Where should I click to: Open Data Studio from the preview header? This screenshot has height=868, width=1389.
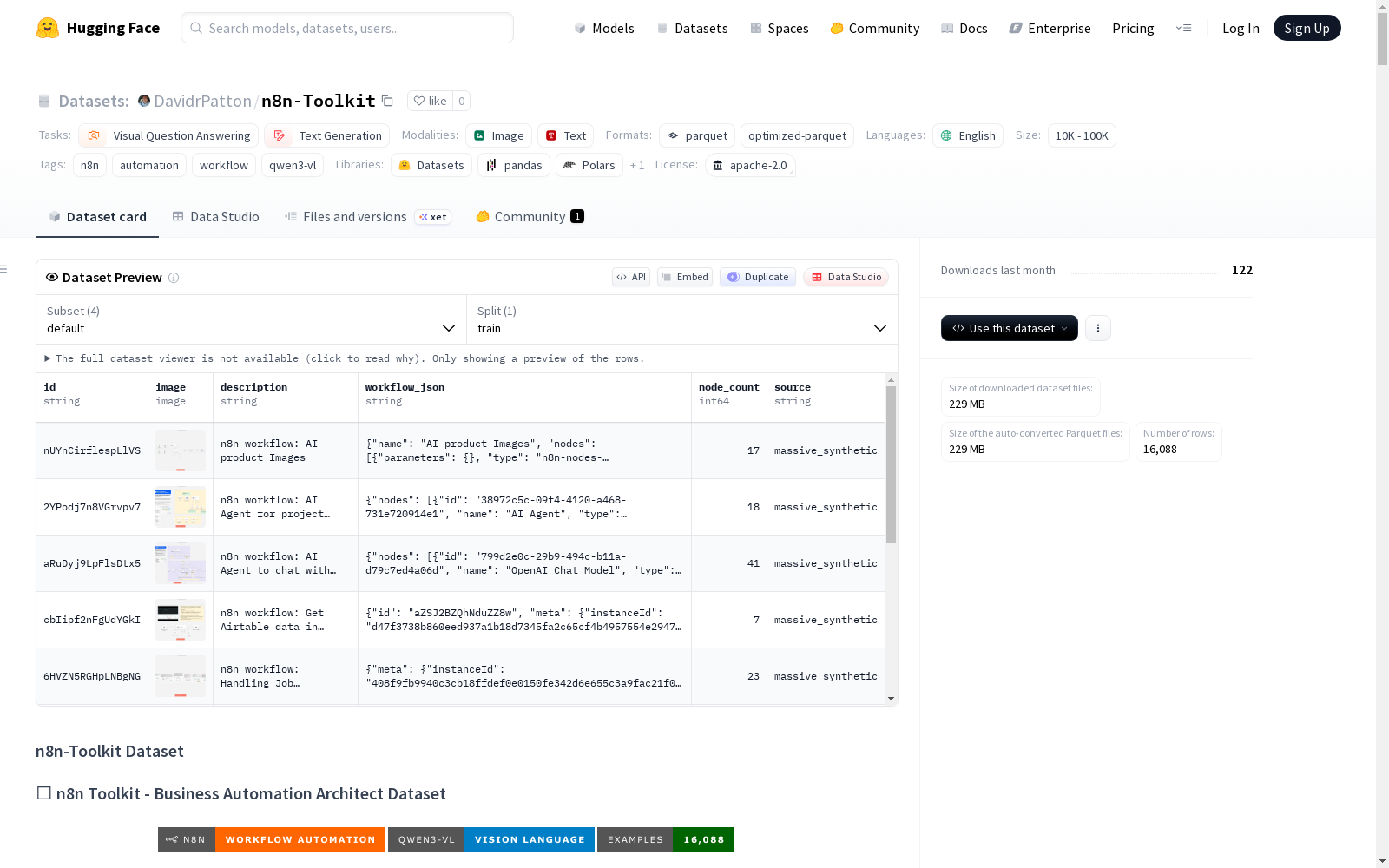pyautogui.click(x=846, y=278)
